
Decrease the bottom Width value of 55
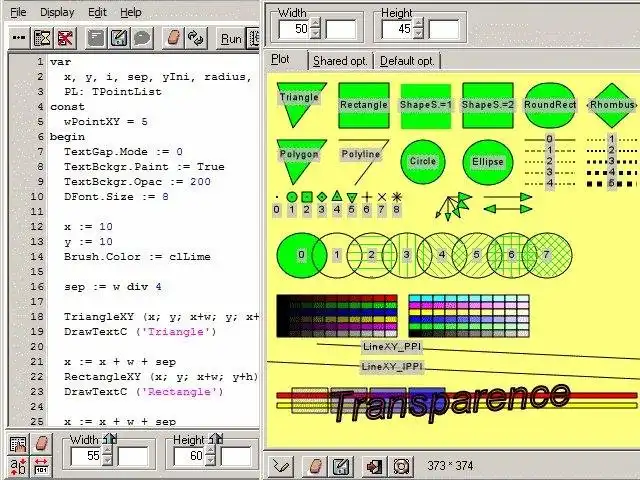tap(107, 460)
